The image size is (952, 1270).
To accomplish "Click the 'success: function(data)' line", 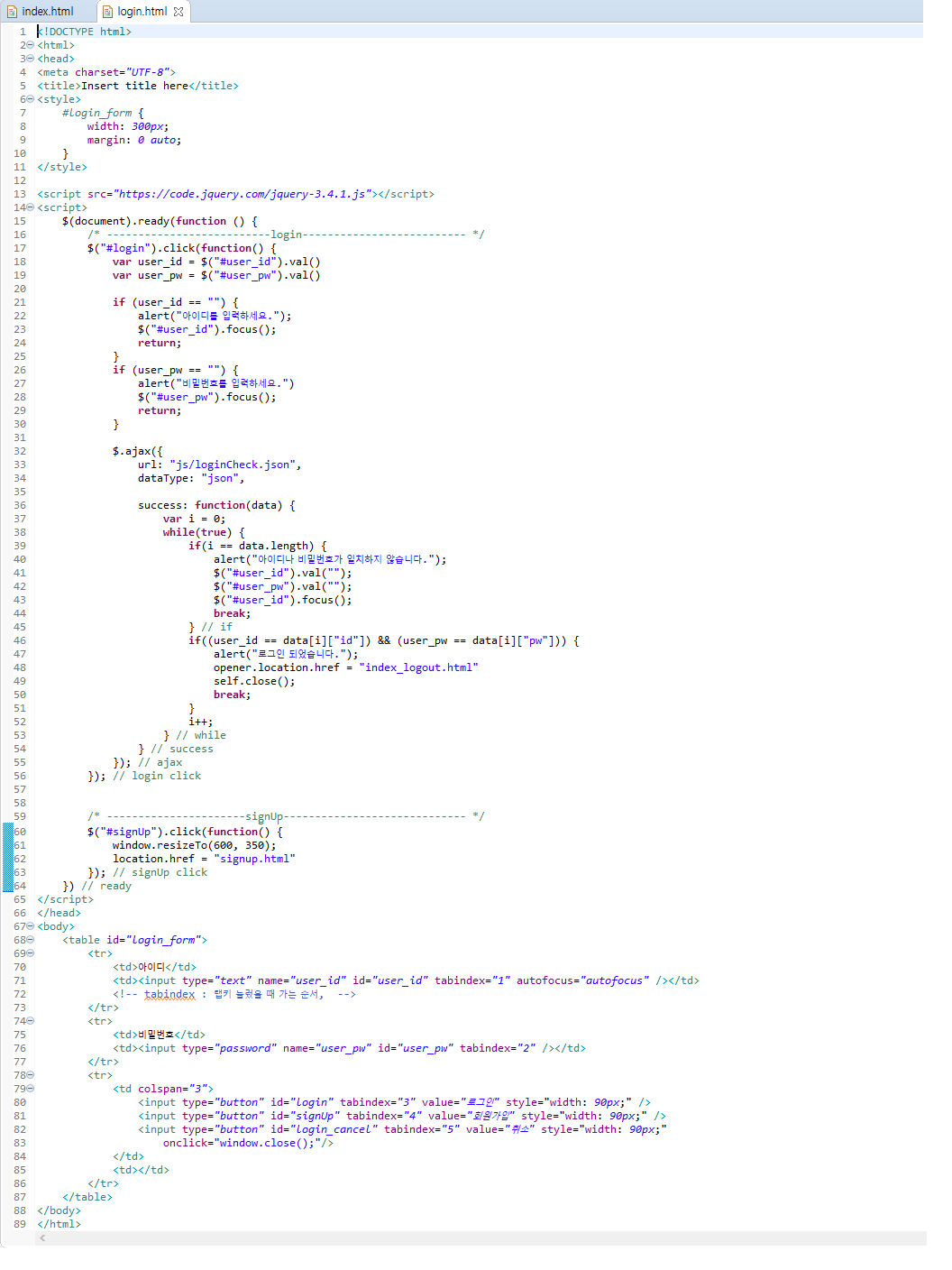I will [216, 505].
